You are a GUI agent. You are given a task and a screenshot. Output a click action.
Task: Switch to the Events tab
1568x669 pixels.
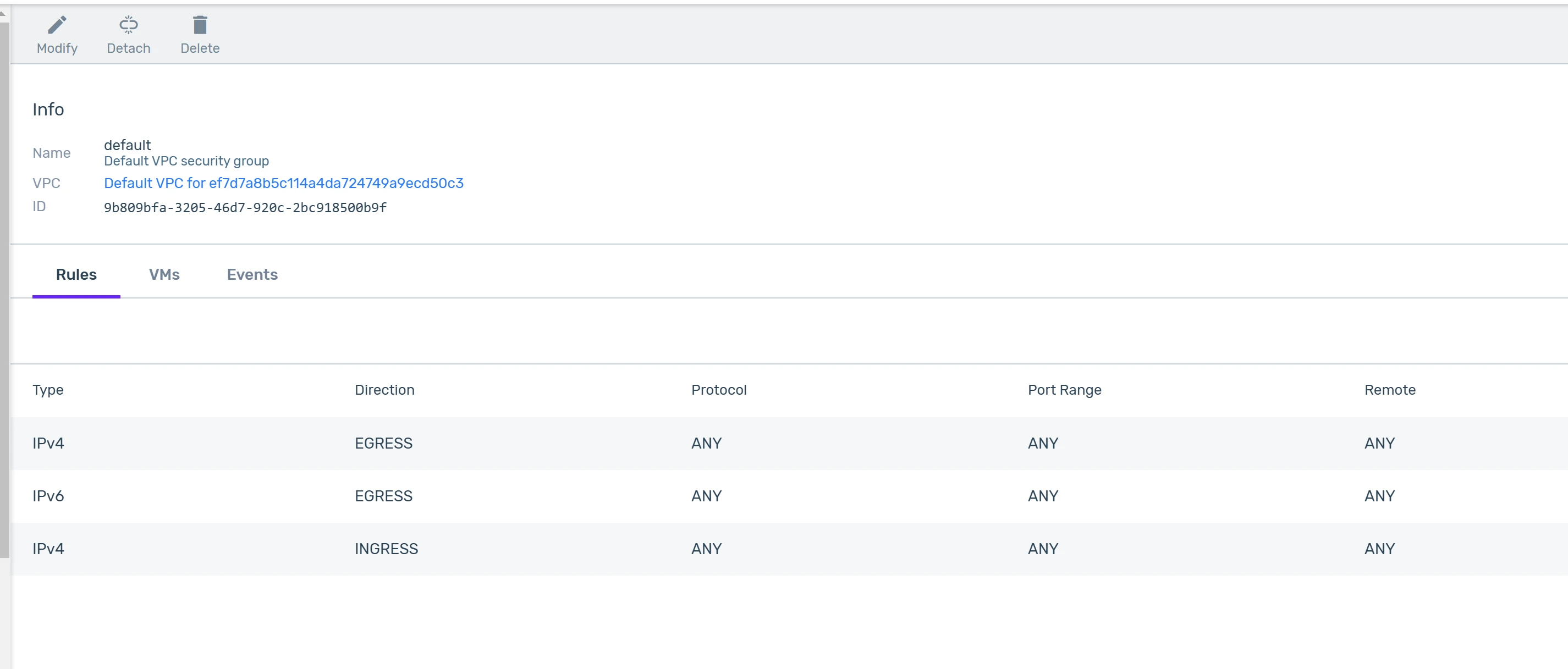[252, 274]
